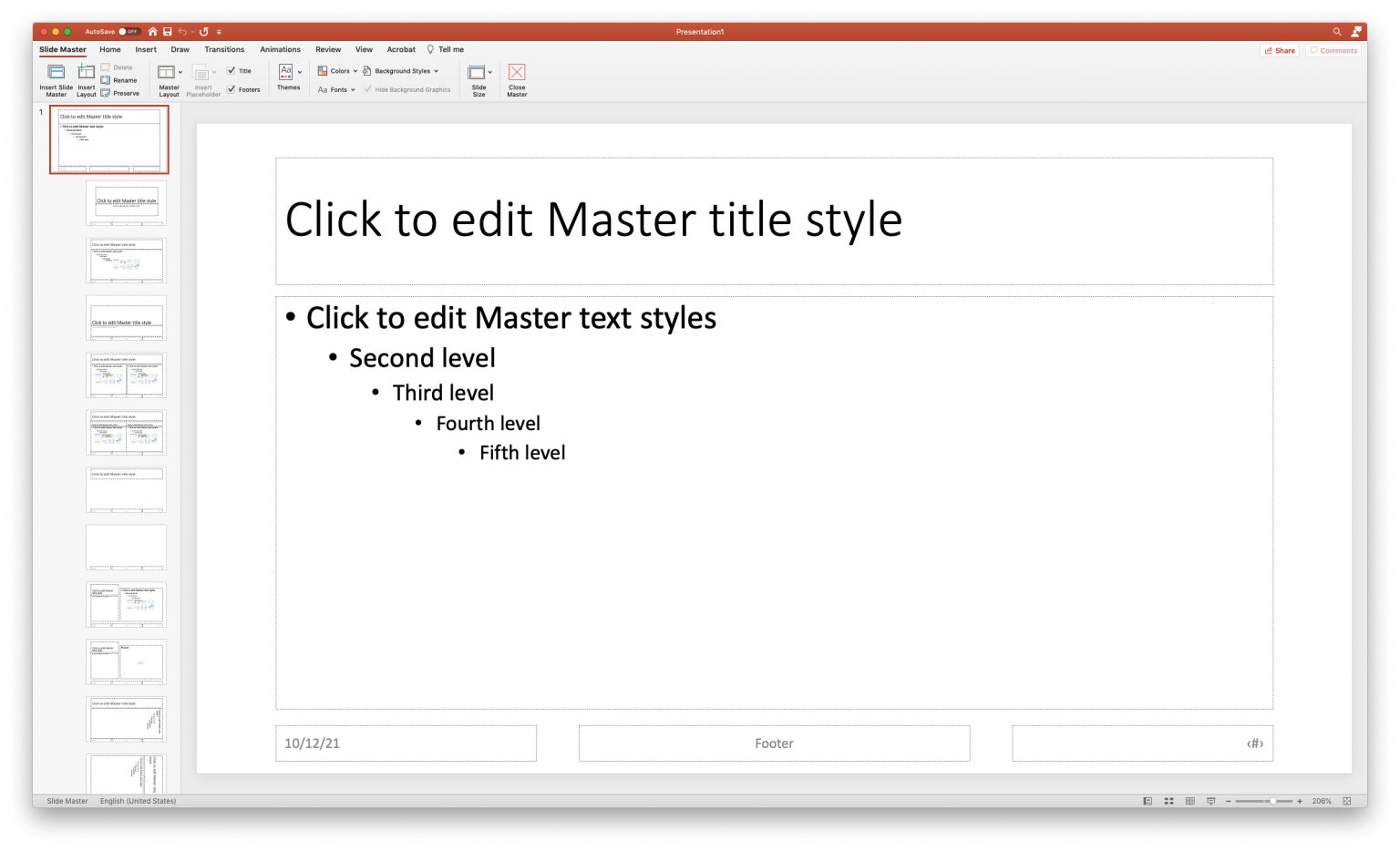Click the 'Fifth level' text
This screenshot has height=851, width=1400.
pyautogui.click(x=522, y=453)
